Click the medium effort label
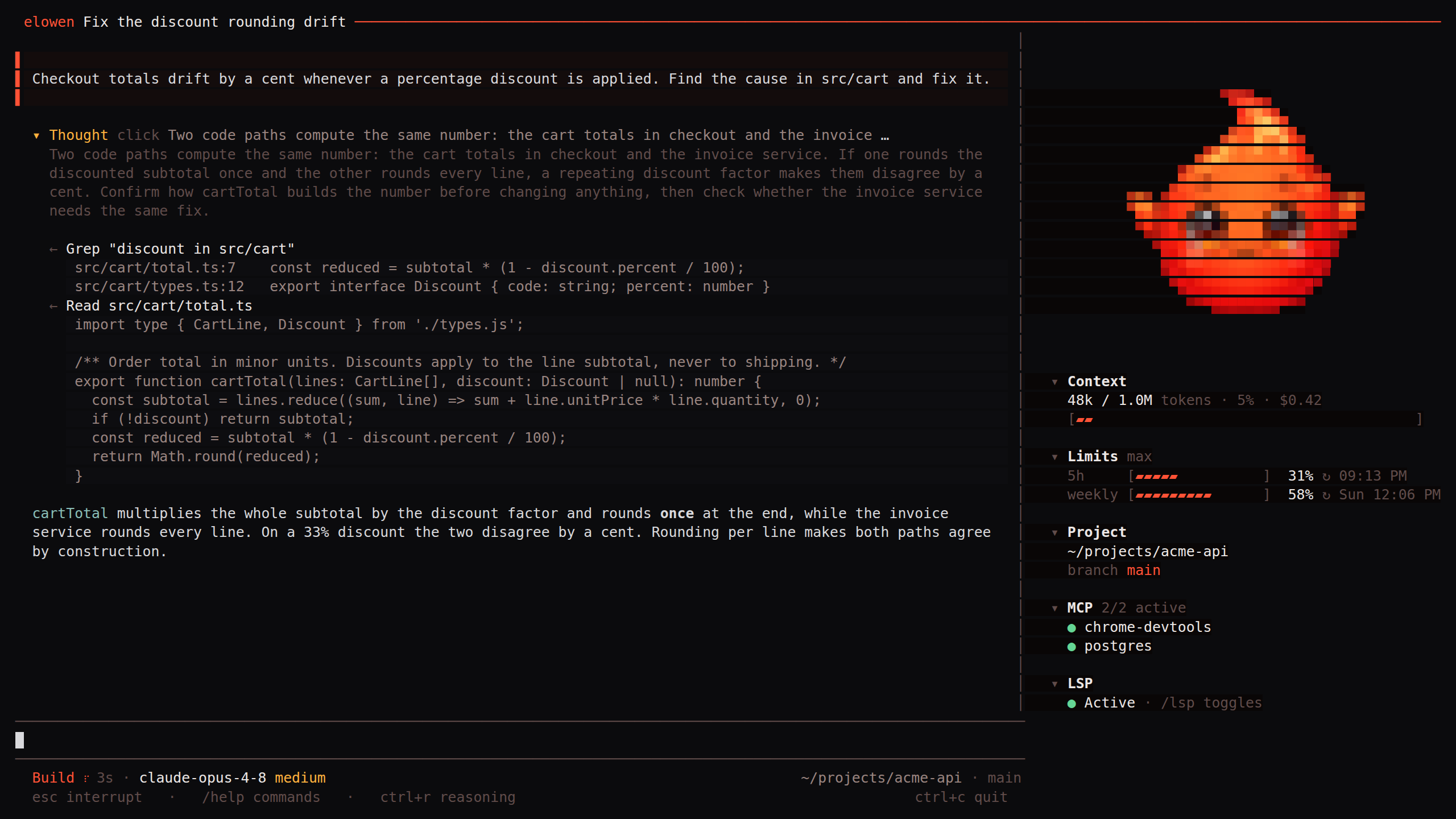 click(x=300, y=778)
